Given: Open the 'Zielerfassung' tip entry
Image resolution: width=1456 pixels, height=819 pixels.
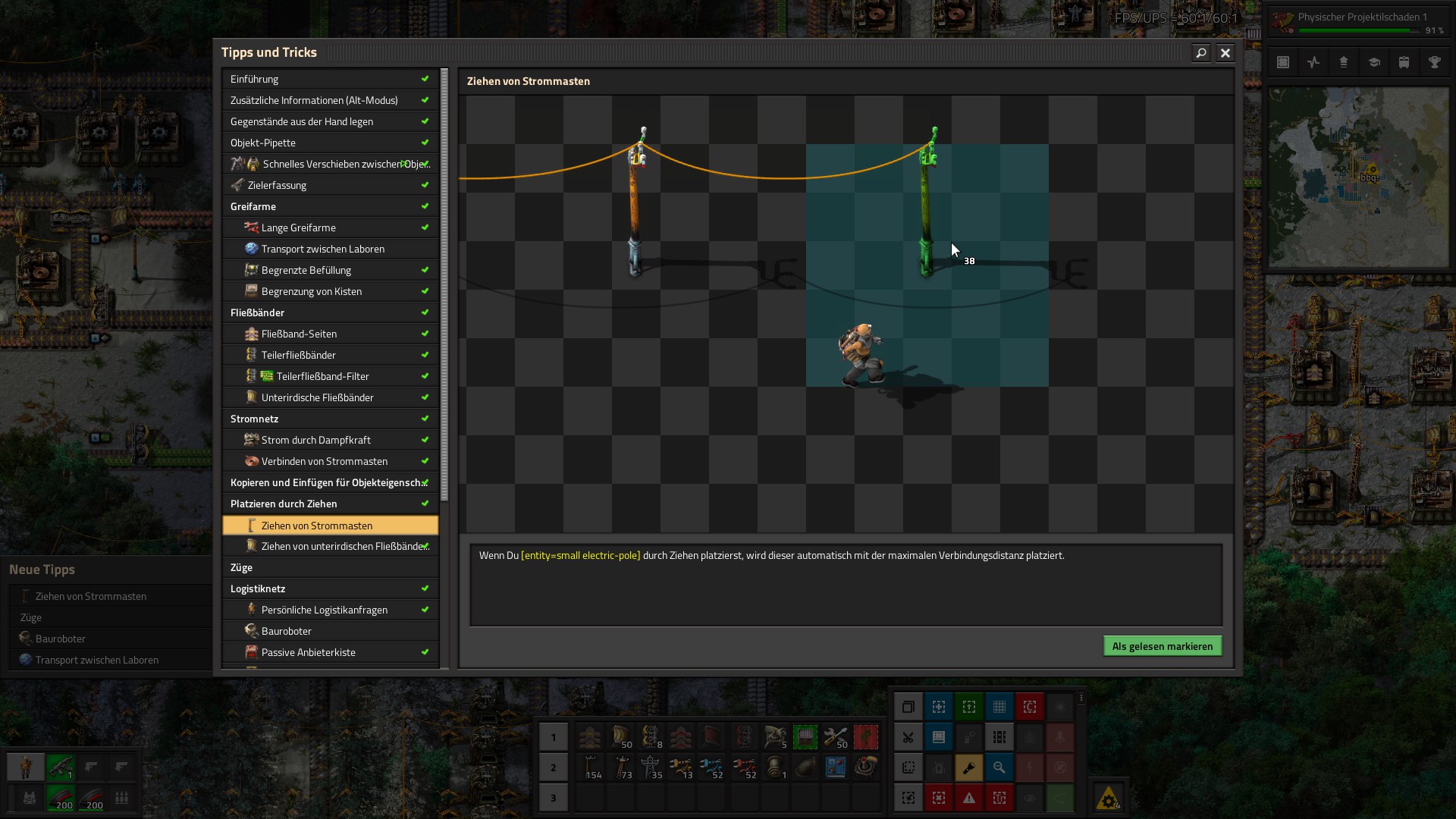Looking at the screenshot, I should click(x=331, y=185).
